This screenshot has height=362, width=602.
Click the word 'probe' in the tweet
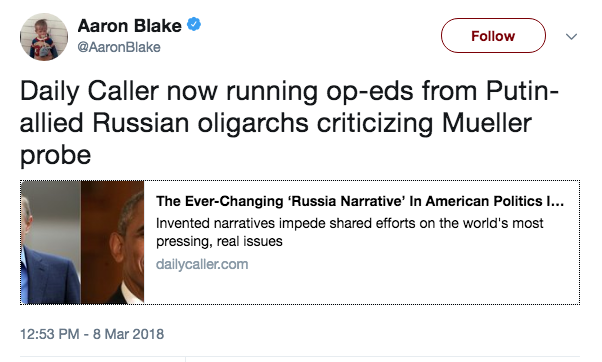click(55, 155)
